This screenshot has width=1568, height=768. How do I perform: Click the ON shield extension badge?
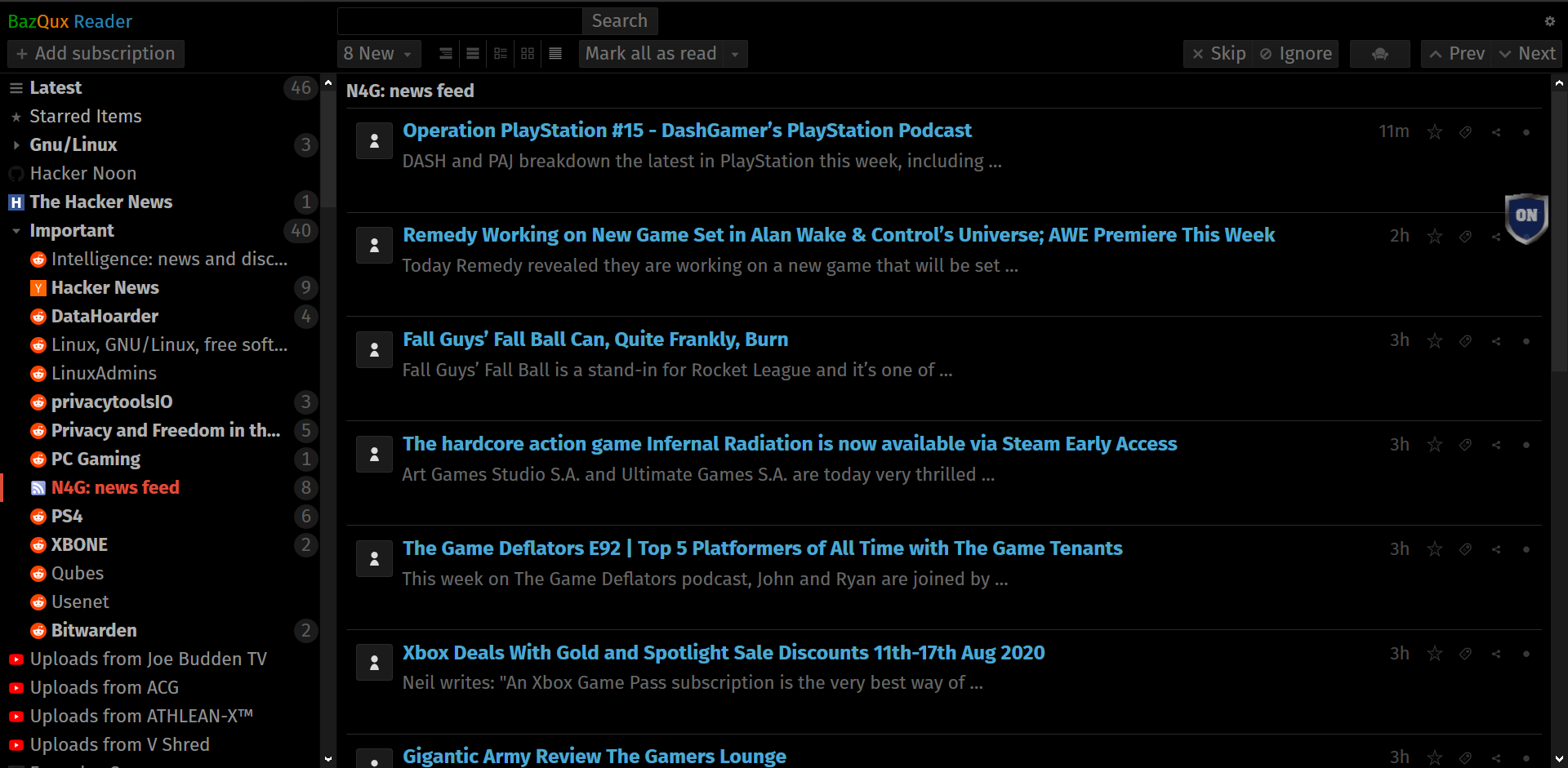(x=1526, y=217)
